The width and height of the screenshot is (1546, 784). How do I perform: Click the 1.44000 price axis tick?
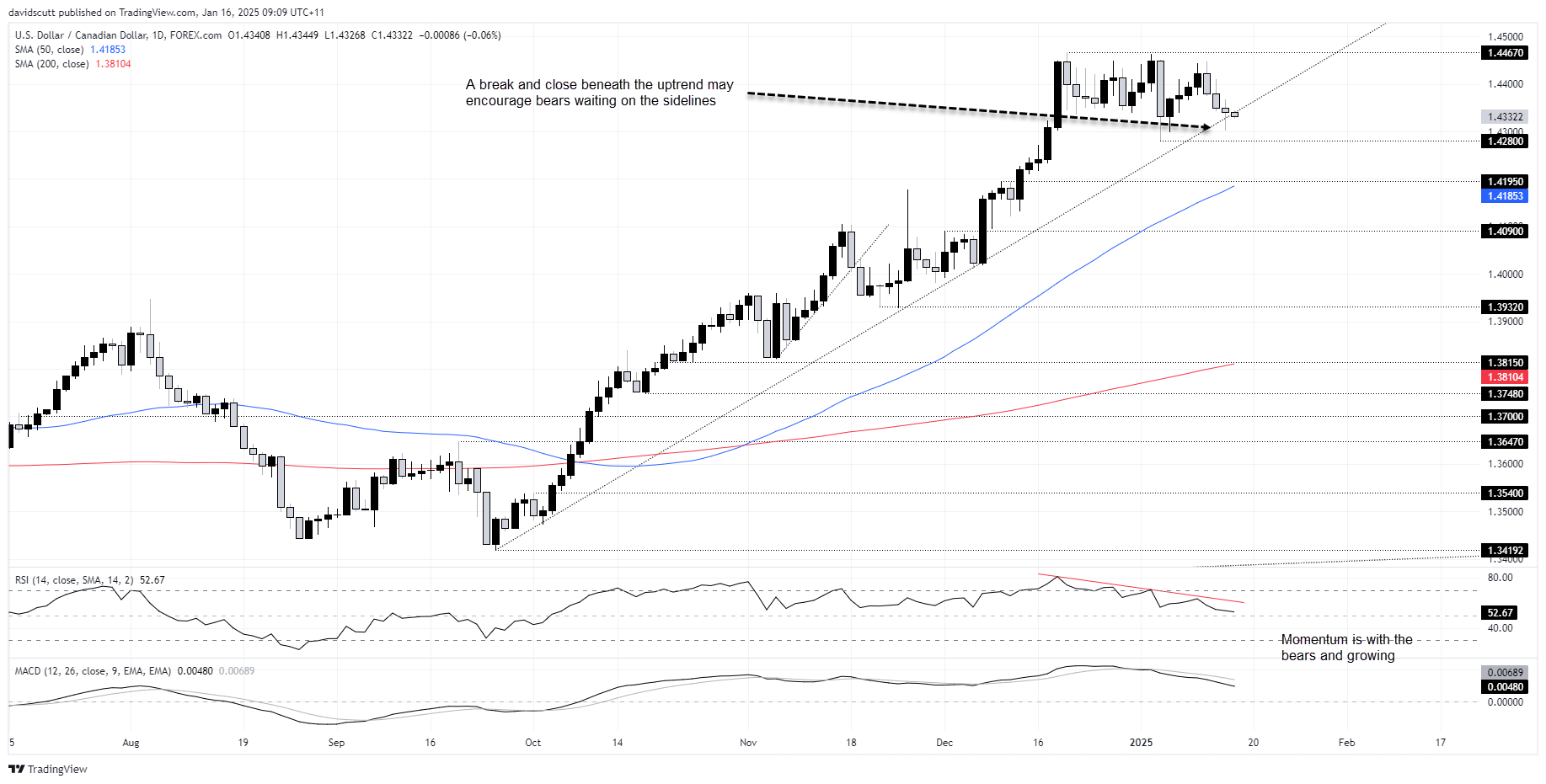[x=1505, y=84]
